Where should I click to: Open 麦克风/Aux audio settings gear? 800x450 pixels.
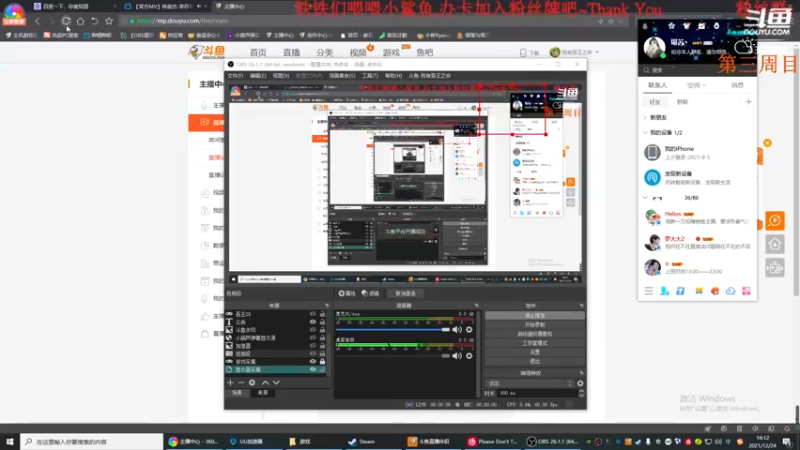(469, 330)
